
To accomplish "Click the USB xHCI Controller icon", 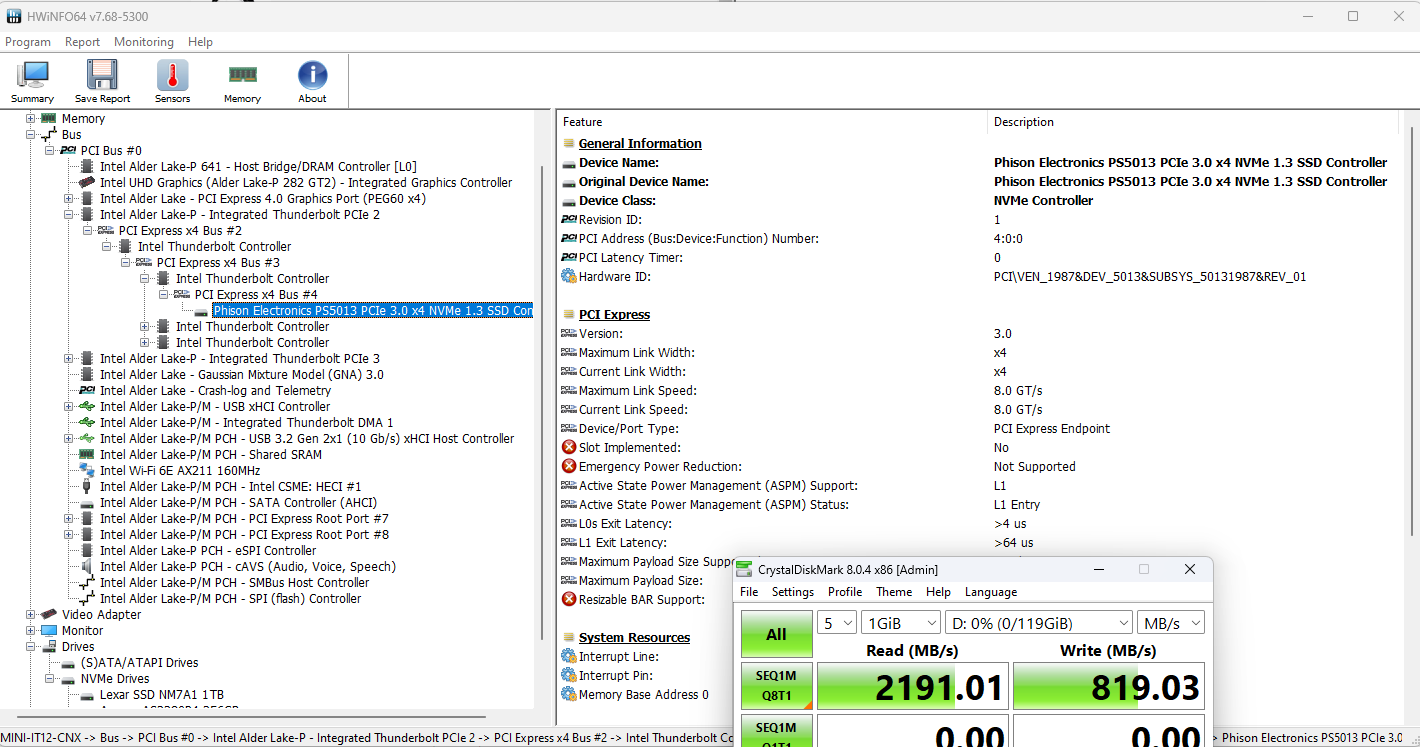I will click(87, 407).
